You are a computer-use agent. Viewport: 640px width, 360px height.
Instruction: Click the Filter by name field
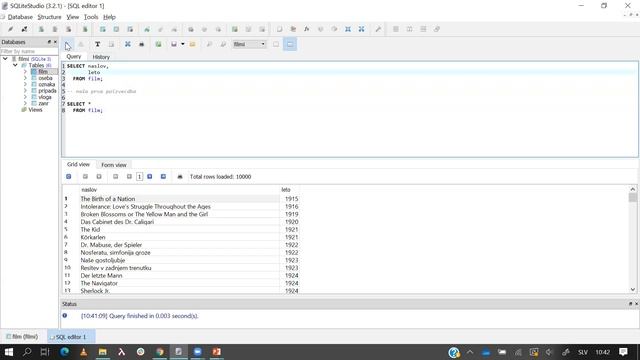coord(29,51)
